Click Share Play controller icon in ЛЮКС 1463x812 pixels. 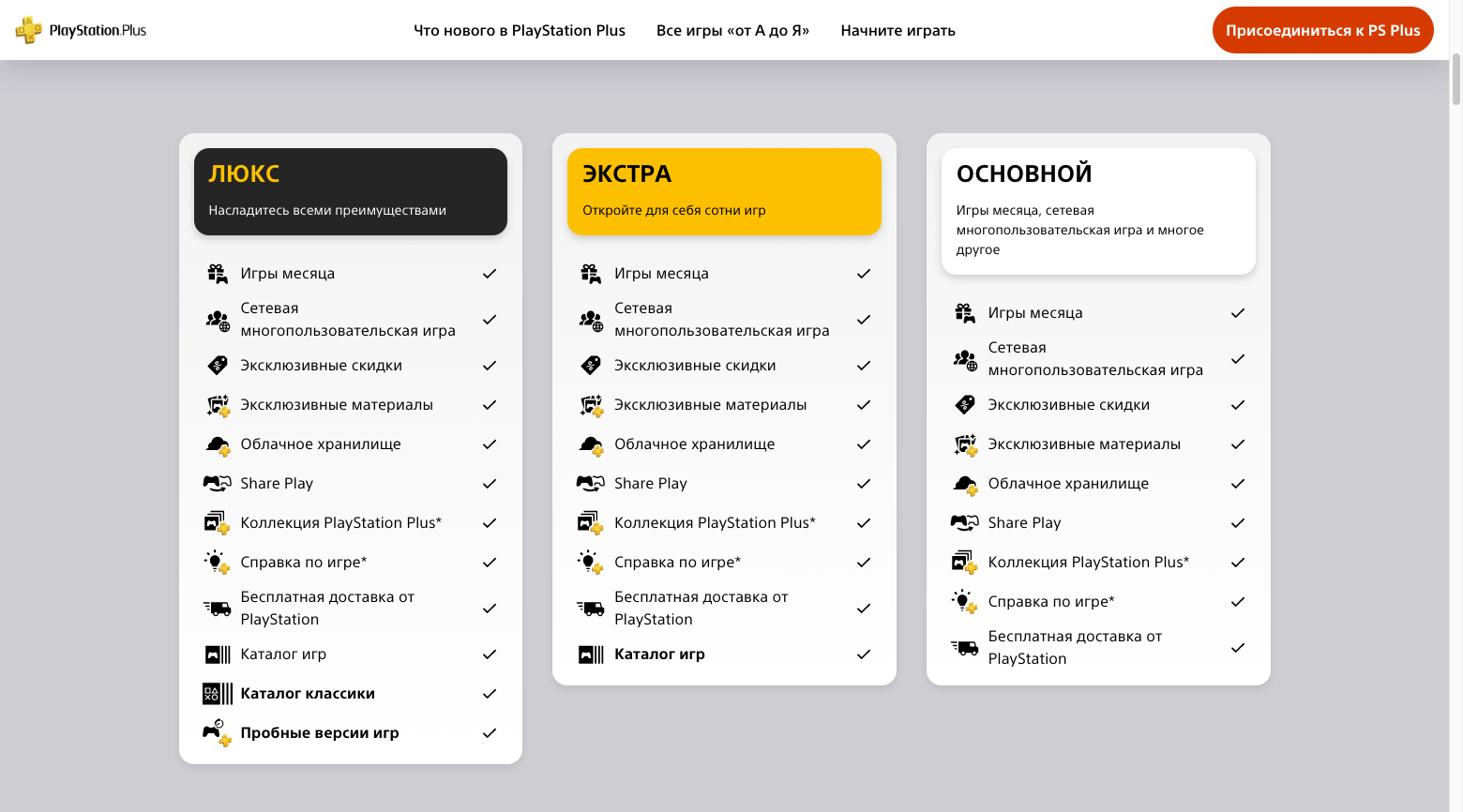[217, 484]
